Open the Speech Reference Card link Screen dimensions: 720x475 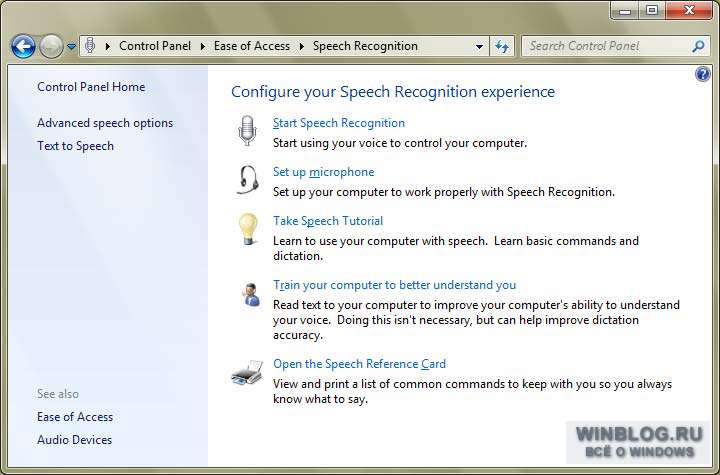tap(359, 364)
